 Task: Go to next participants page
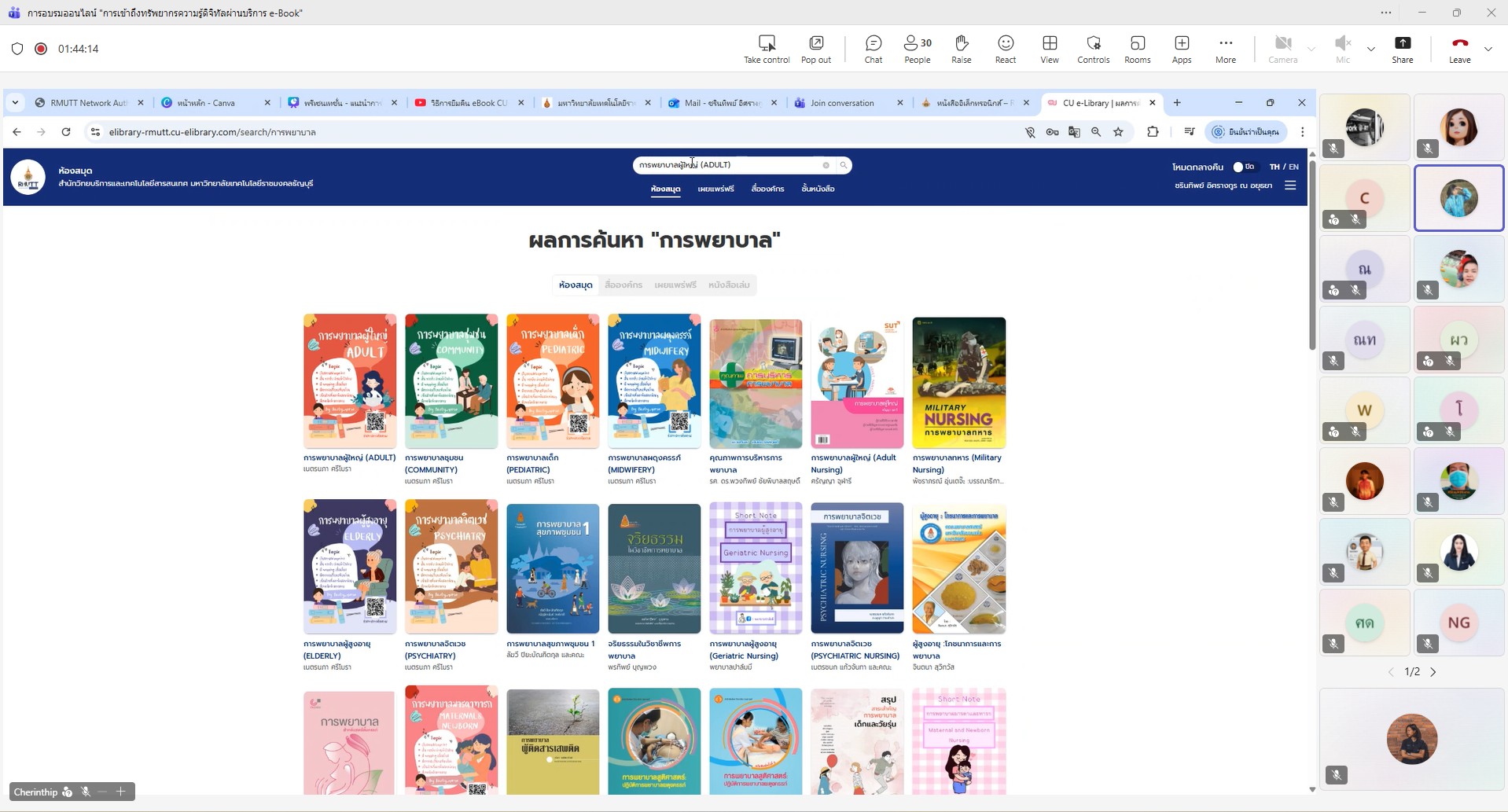1433,672
